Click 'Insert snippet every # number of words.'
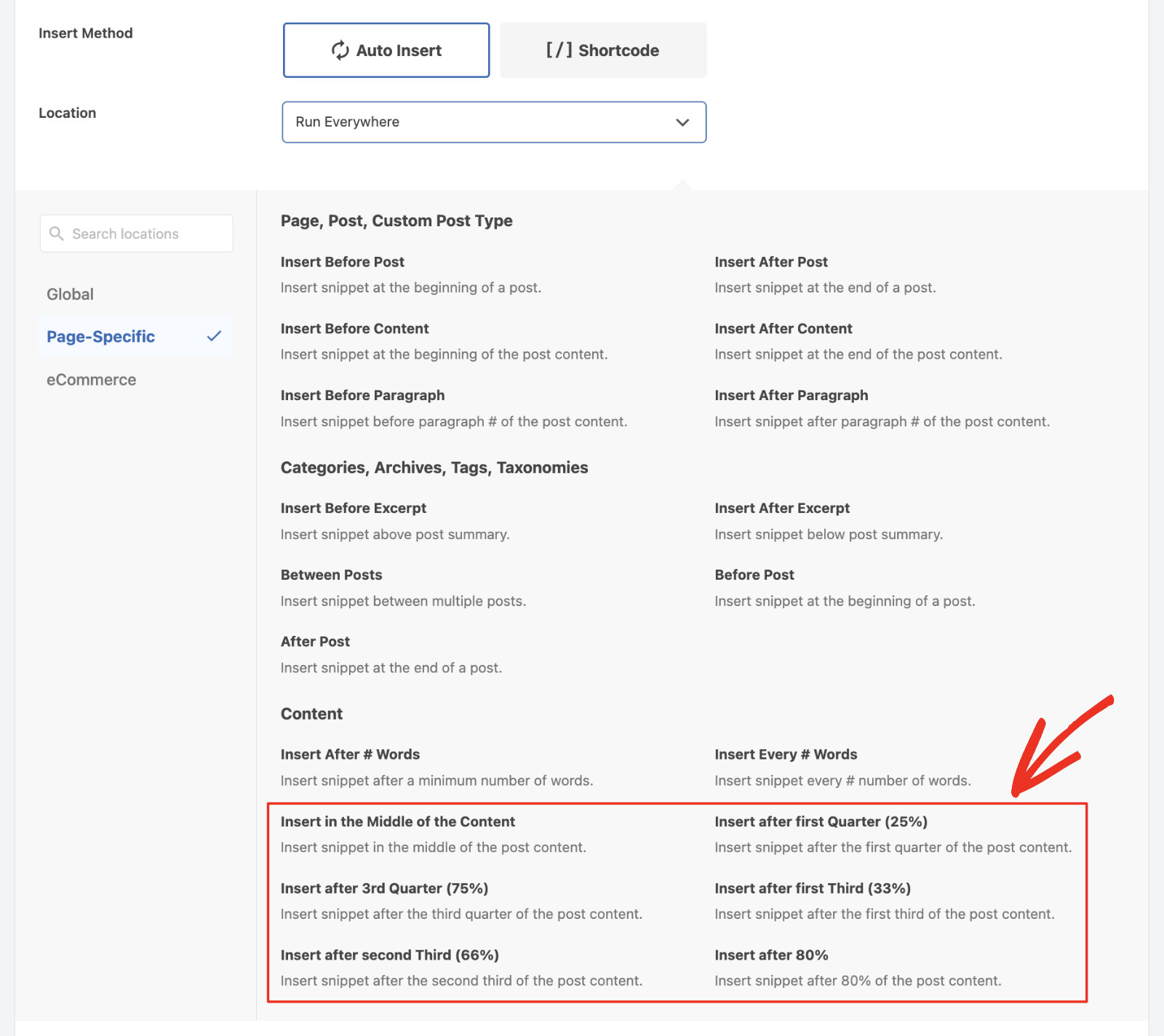This screenshot has width=1164, height=1036. (x=842, y=781)
